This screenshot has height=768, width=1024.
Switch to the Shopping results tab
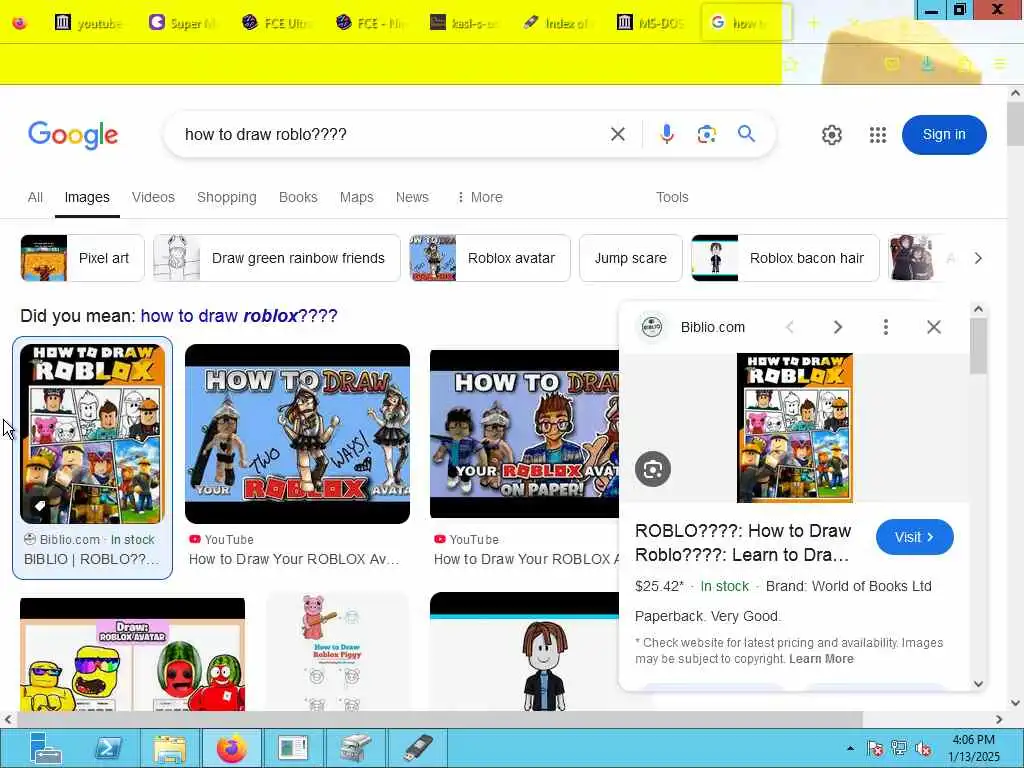tap(227, 197)
